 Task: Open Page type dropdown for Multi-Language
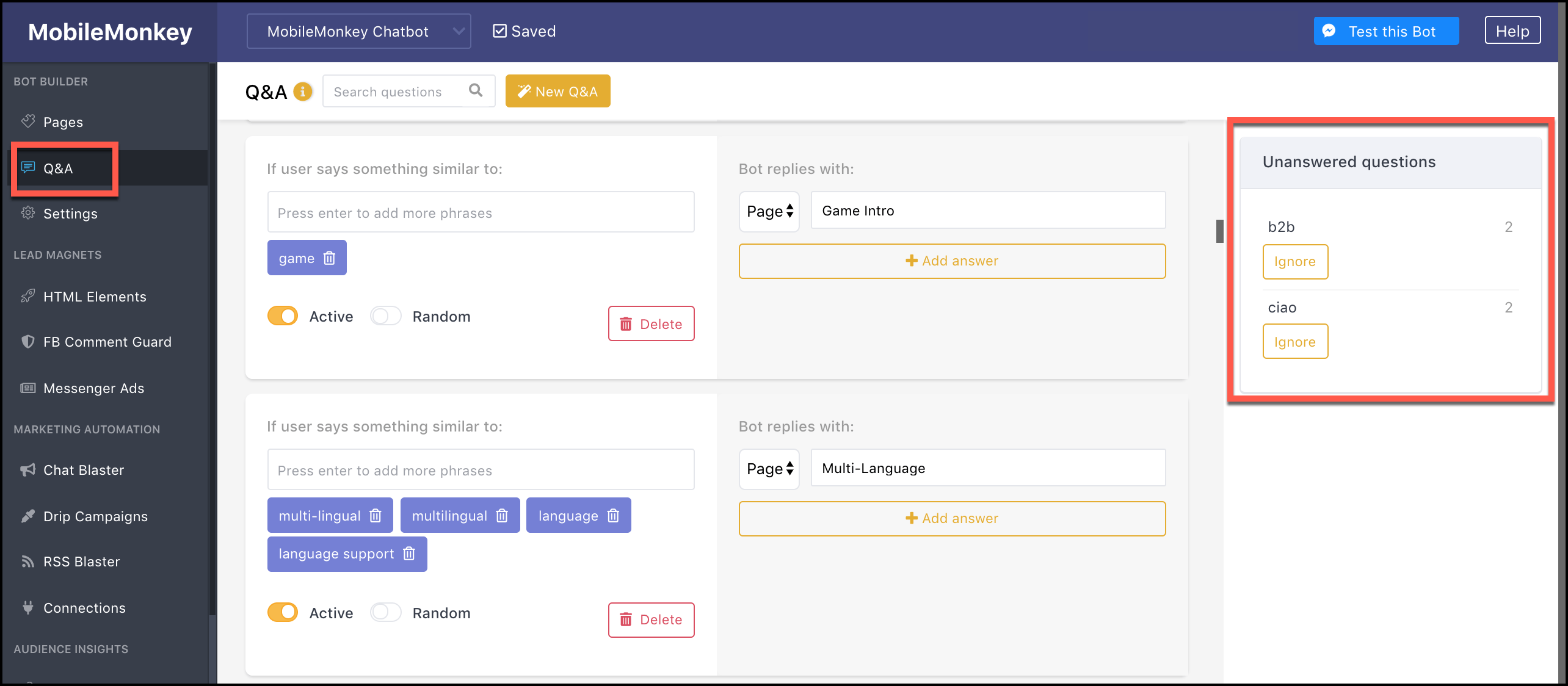tap(769, 469)
